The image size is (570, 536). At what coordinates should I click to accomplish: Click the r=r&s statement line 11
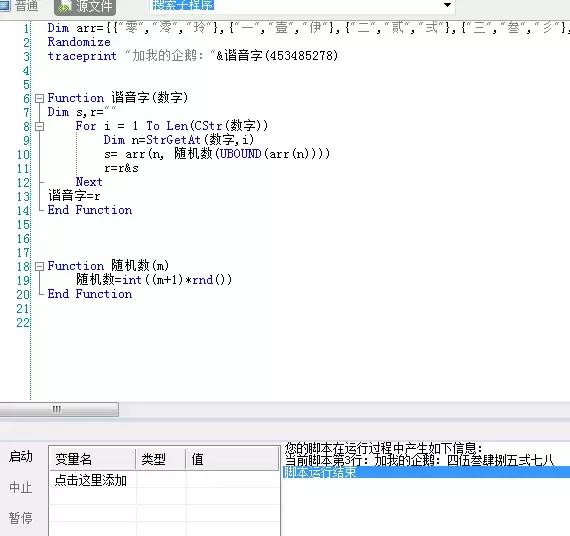pyautogui.click(x=121, y=168)
